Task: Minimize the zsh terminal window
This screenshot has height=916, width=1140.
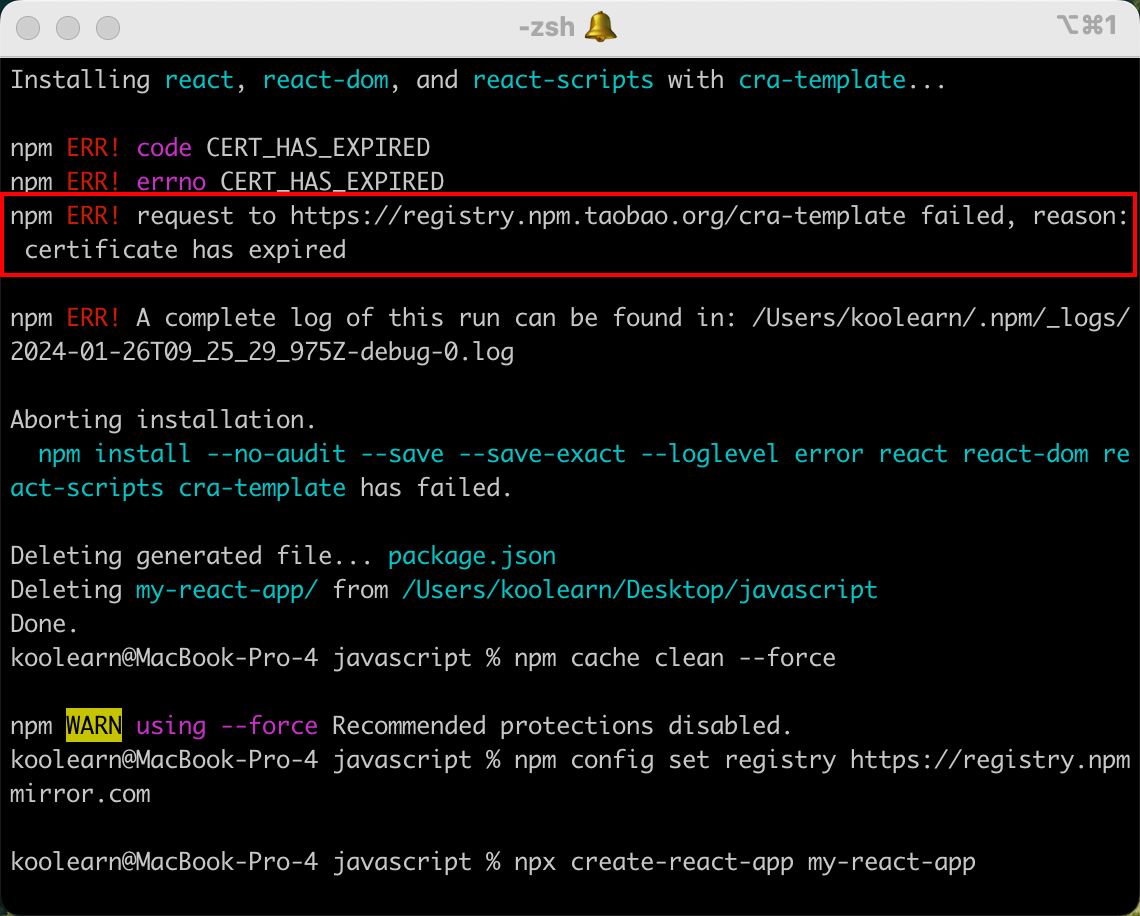Action: click(68, 28)
